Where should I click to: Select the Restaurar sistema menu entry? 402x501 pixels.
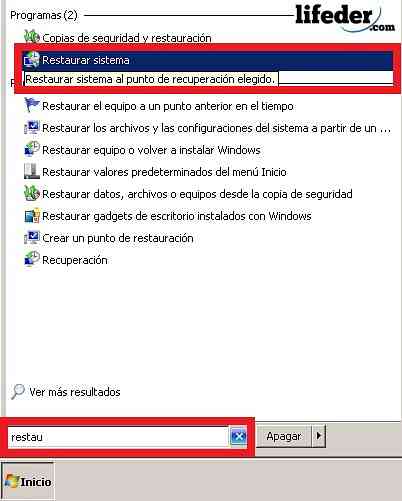(x=208, y=60)
